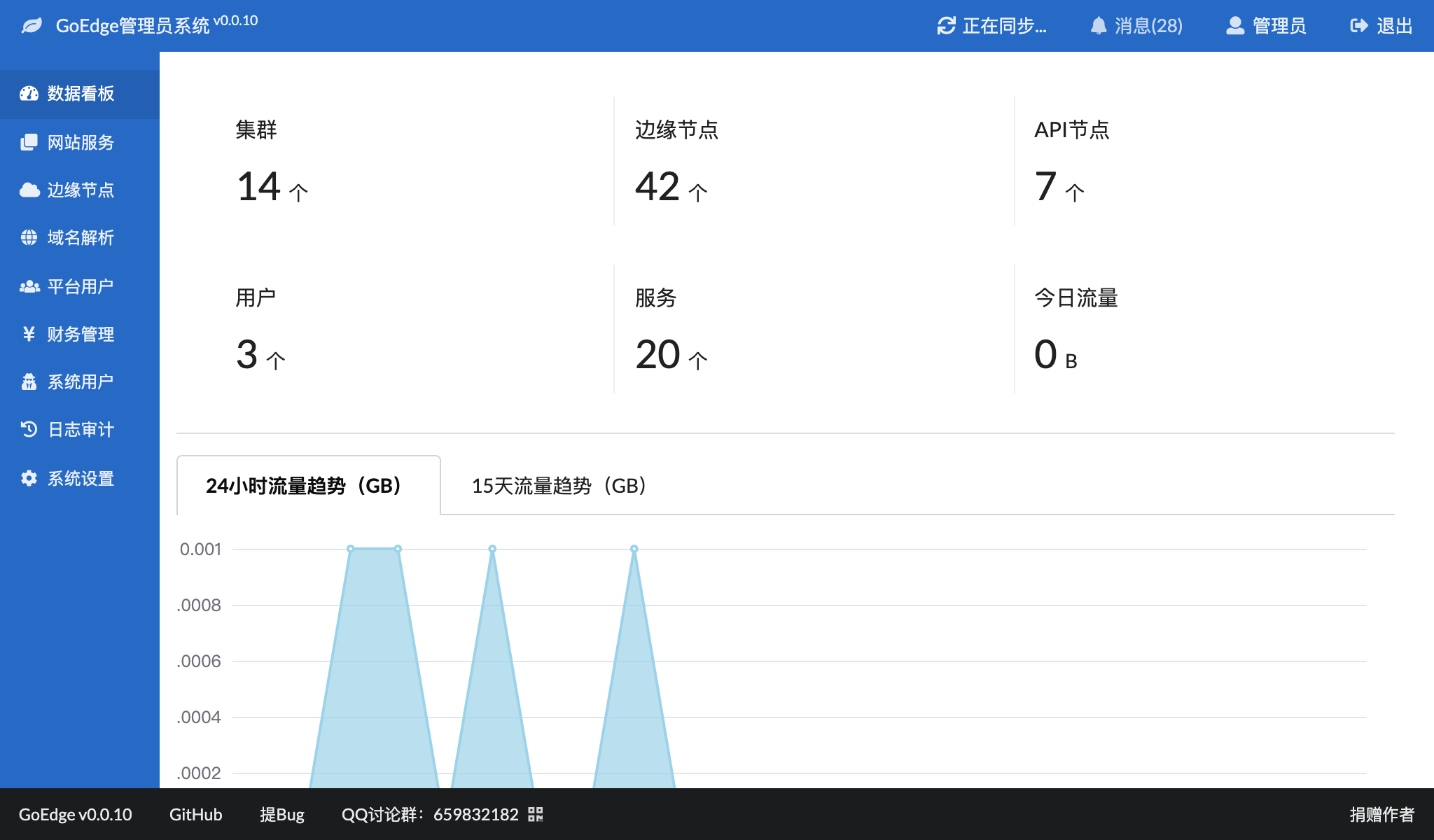Open notifications via the bell icon

point(1098,25)
